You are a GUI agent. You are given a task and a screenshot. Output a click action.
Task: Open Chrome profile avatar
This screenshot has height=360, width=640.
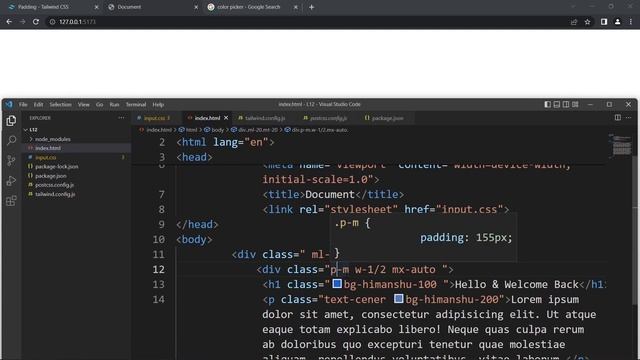[x=618, y=22]
